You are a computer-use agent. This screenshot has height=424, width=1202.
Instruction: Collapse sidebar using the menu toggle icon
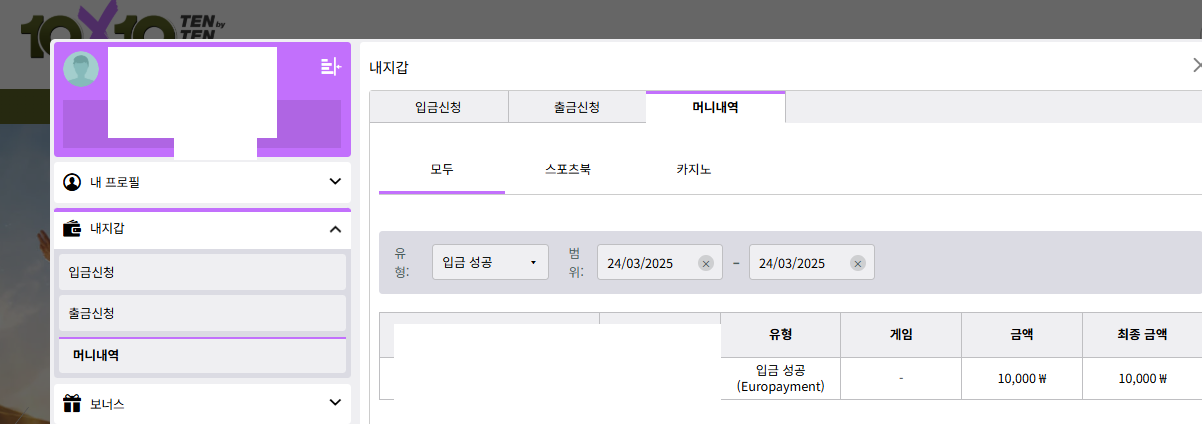[x=330, y=67]
